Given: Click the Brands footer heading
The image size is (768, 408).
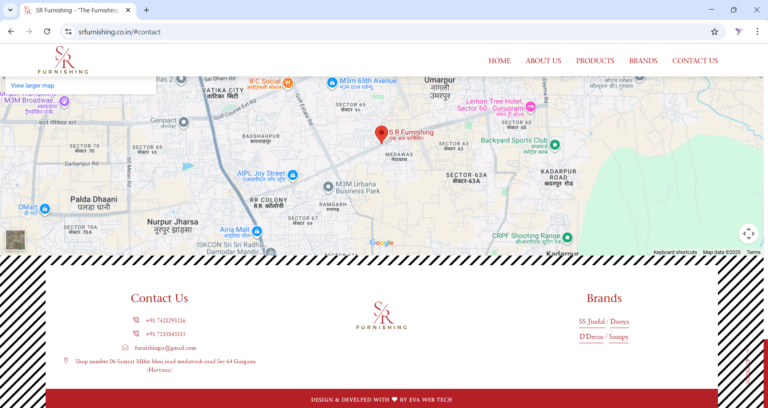Looking at the screenshot, I should click(x=604, y=298).
